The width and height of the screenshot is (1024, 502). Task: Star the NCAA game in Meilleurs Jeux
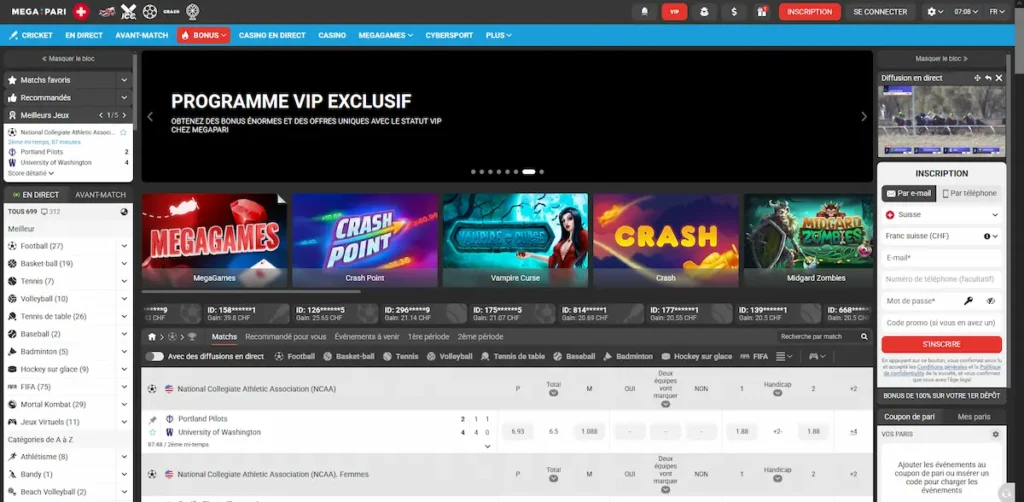pos(123,133)
